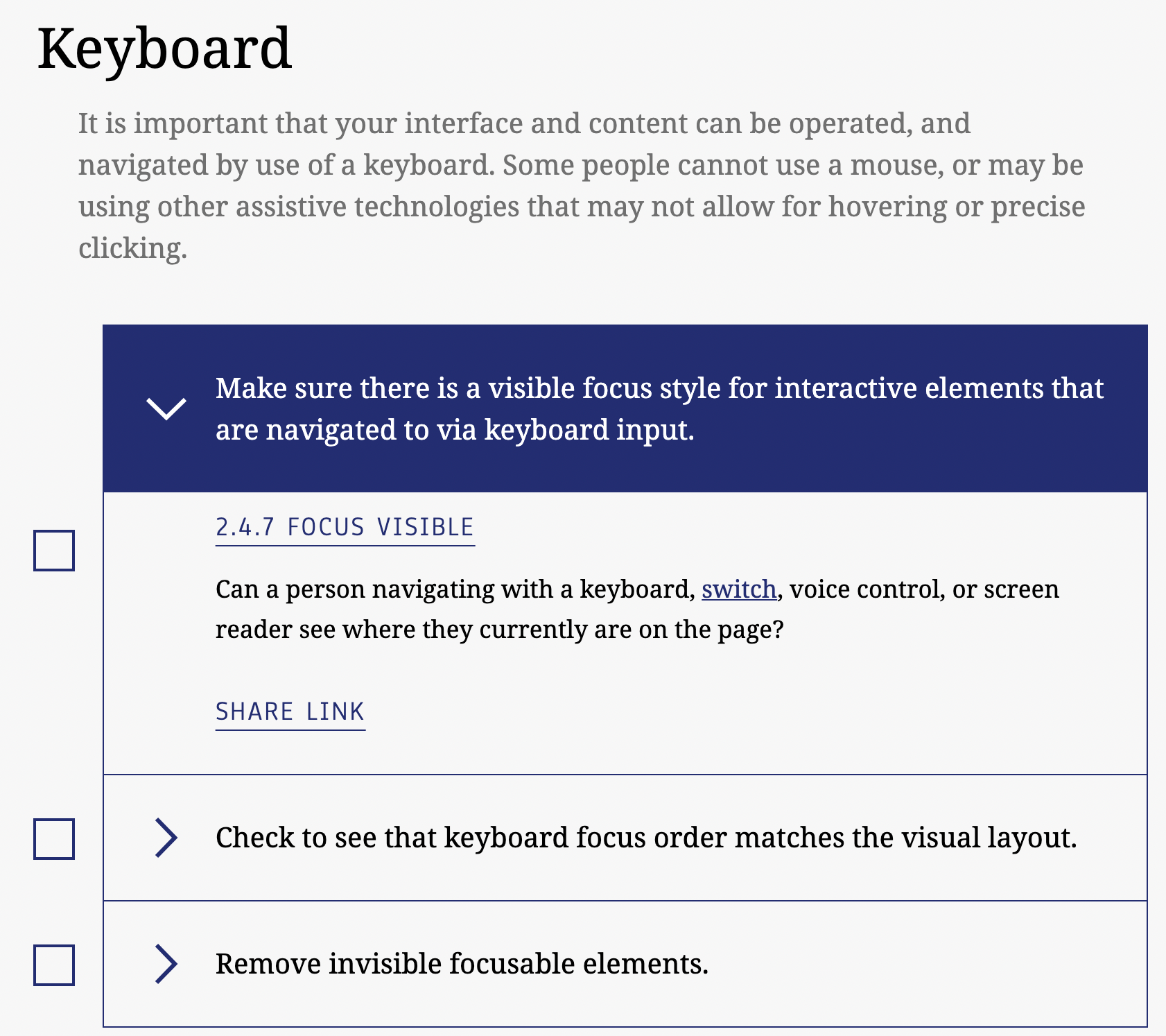Viewport: 1166px width, 1036px height.
Task: Click the question line ending "on the page?"
Action: (x=499, y=630)
